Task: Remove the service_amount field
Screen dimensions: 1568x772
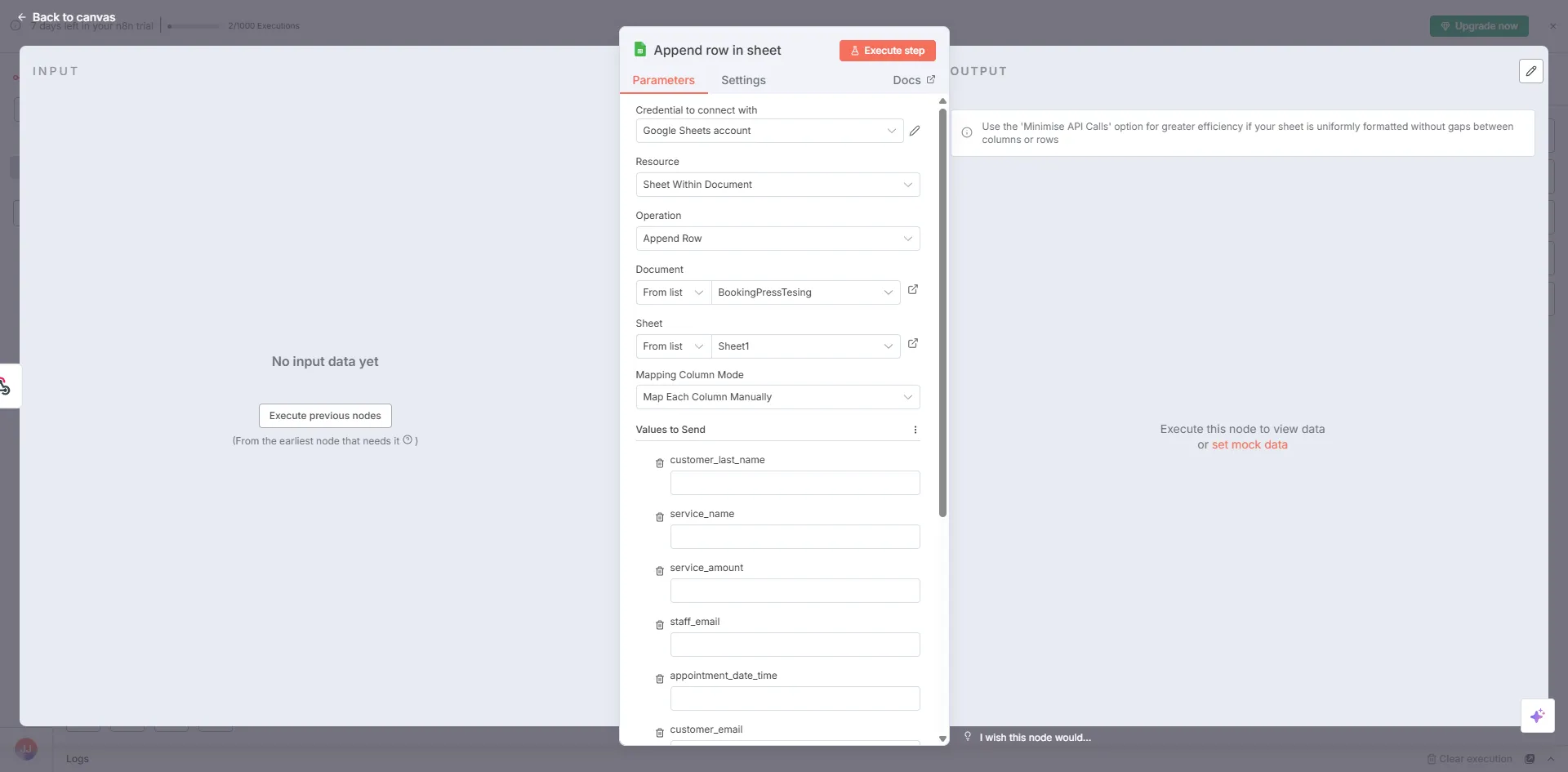Action: pyautogui.click(x=660, y=571)
